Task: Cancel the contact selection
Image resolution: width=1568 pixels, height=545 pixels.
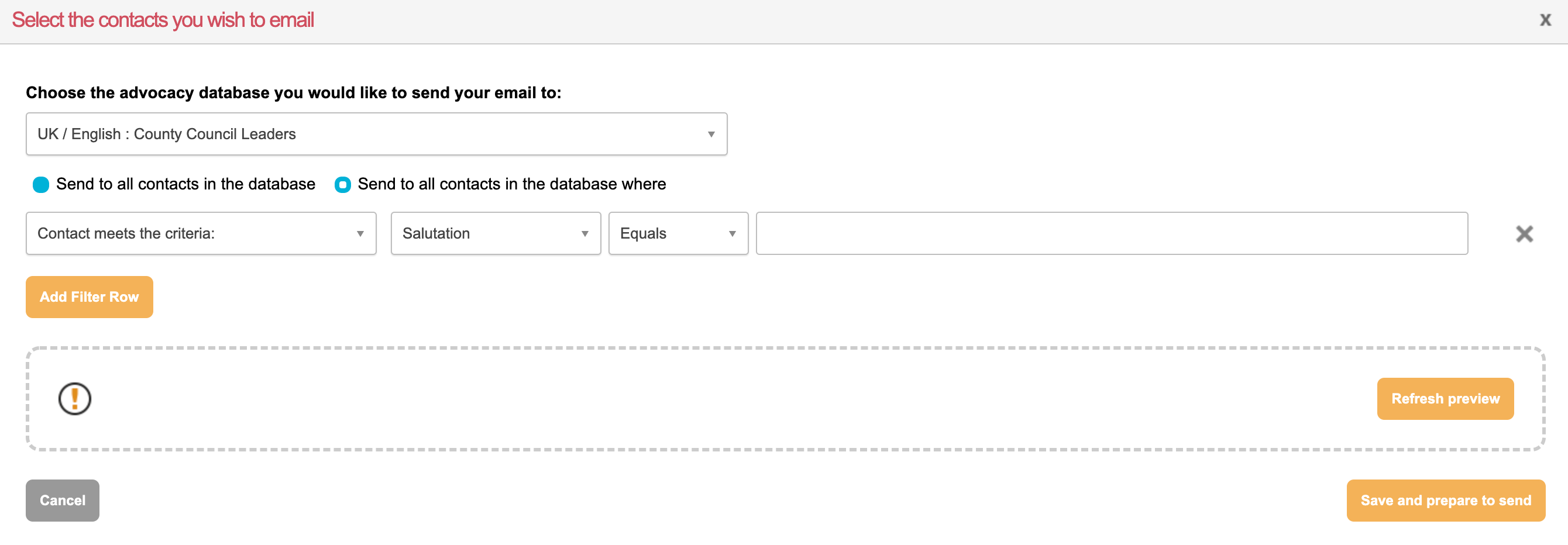Action: click(62, 500)
